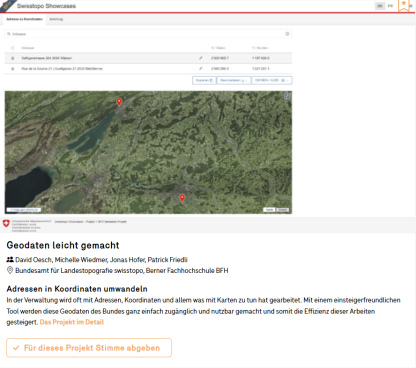Open the CH1903+ / LV95 coordinate system dropdown
This screenshot has height=368, width=416.
pos(272,80)
